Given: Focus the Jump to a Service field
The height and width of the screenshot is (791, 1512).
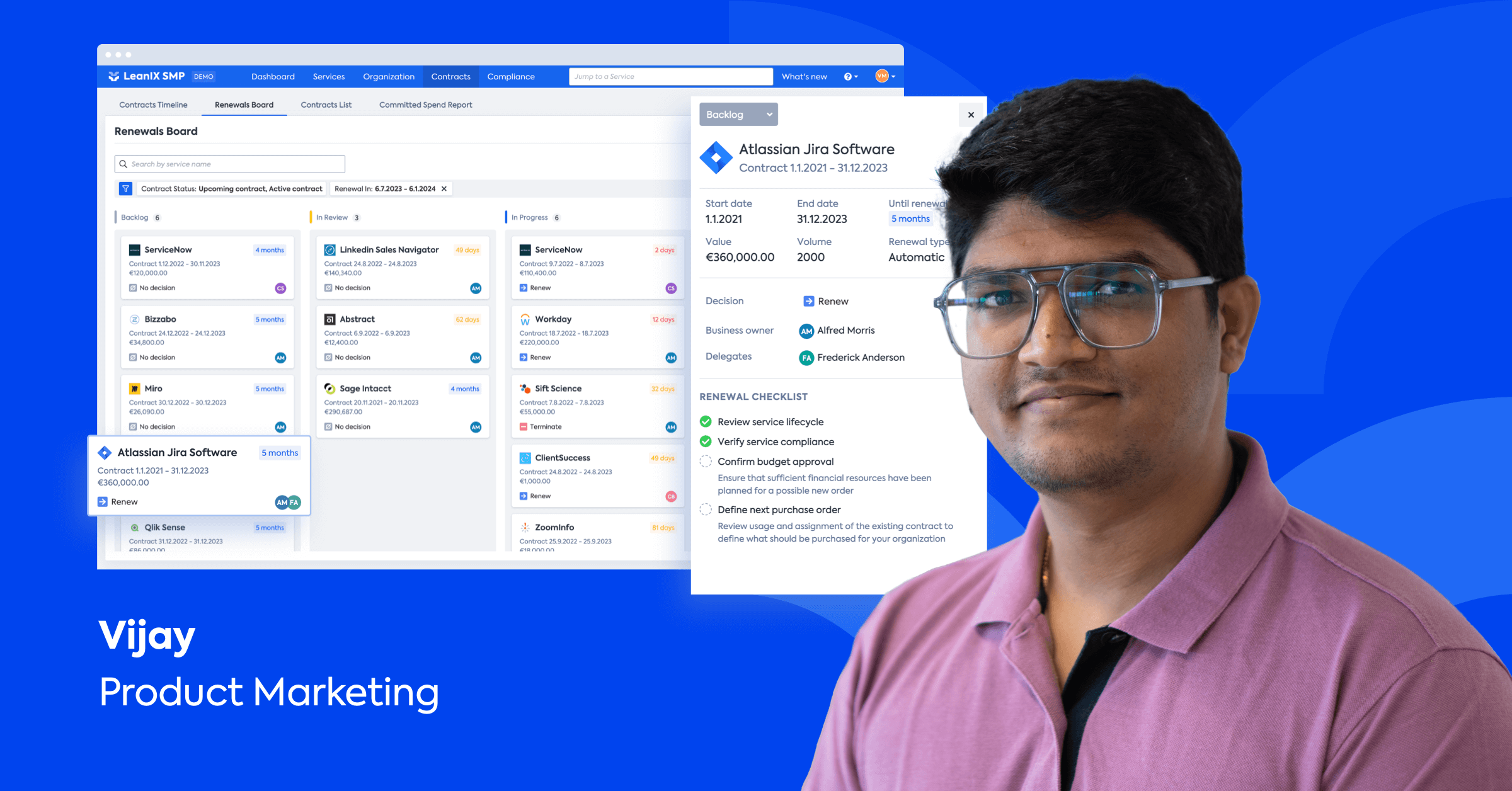Looking at the screenshot, I should tap(671, 76).
